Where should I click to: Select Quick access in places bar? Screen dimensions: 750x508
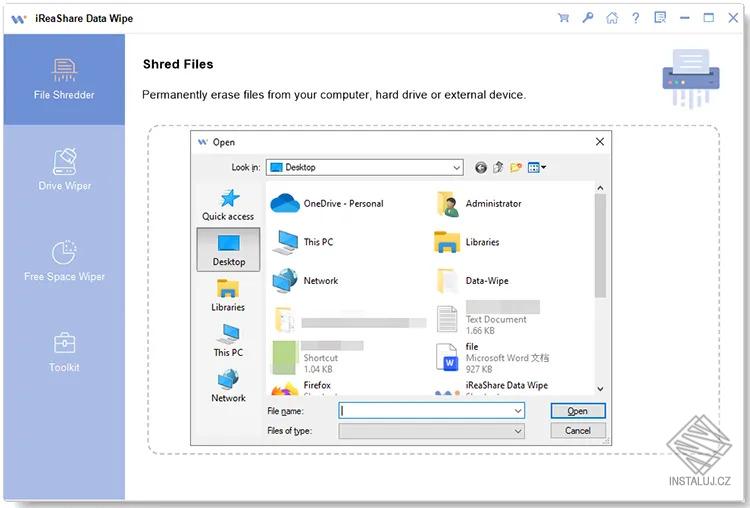228,205
